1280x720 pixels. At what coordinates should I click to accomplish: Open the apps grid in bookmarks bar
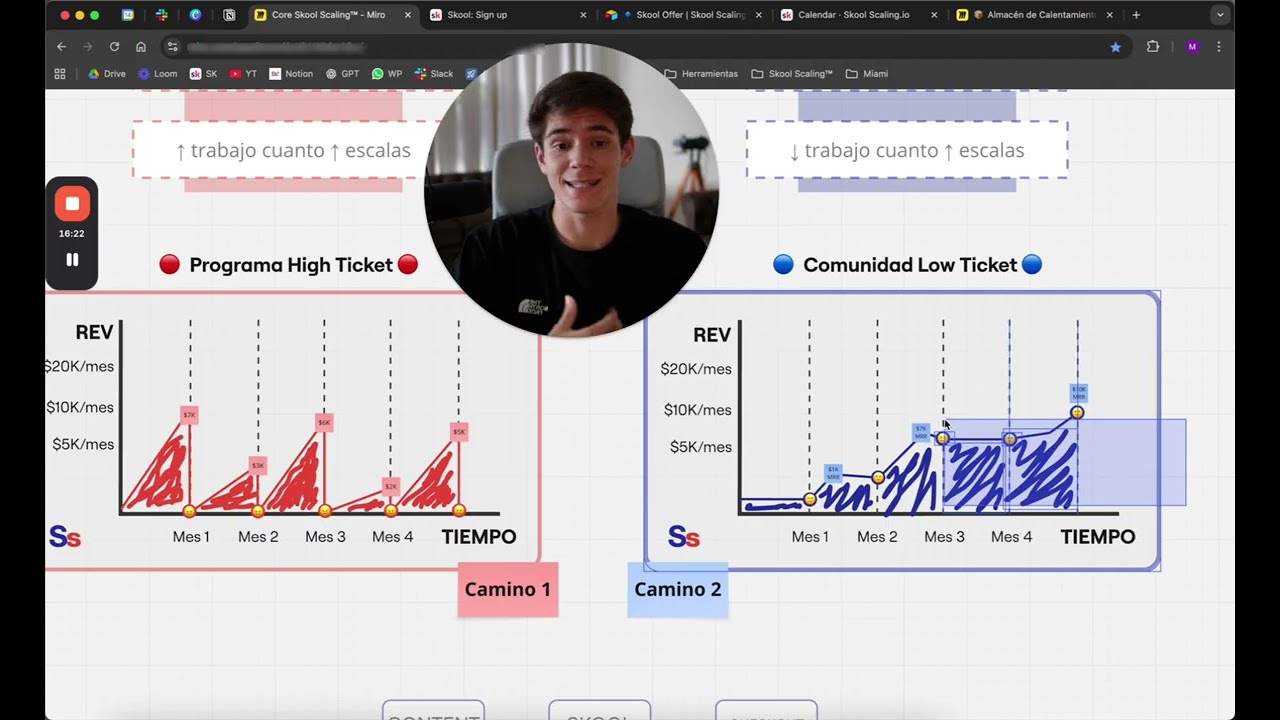click(60, 74)
